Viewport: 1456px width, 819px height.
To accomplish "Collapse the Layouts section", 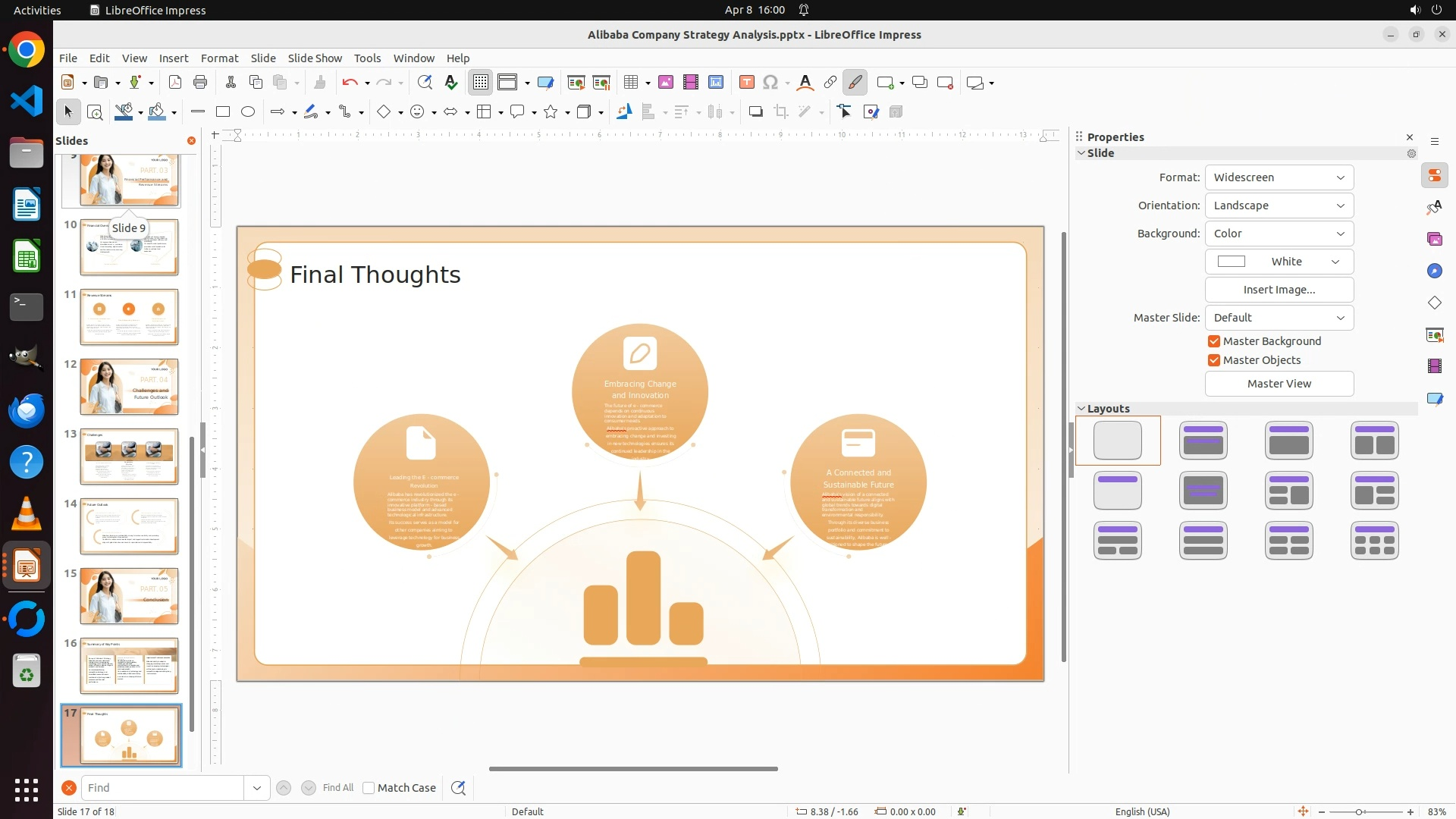I will tap(1081, 409).
